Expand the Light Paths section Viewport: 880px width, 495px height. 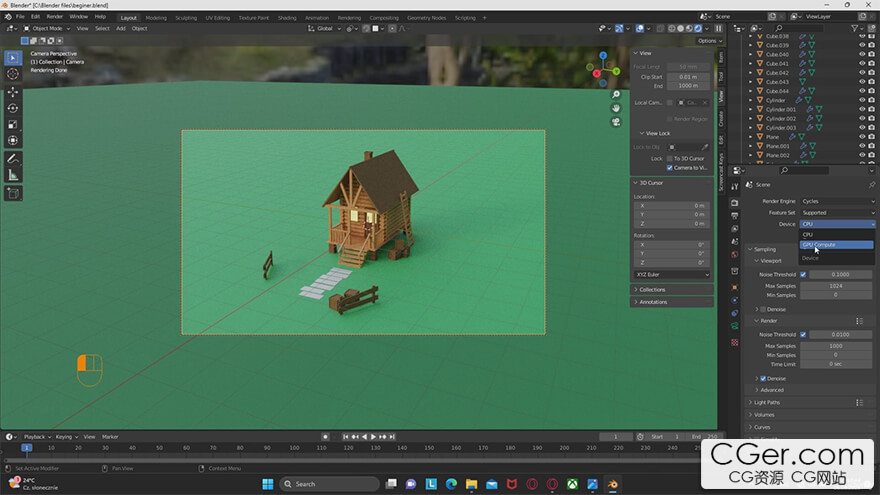(767, 402)
